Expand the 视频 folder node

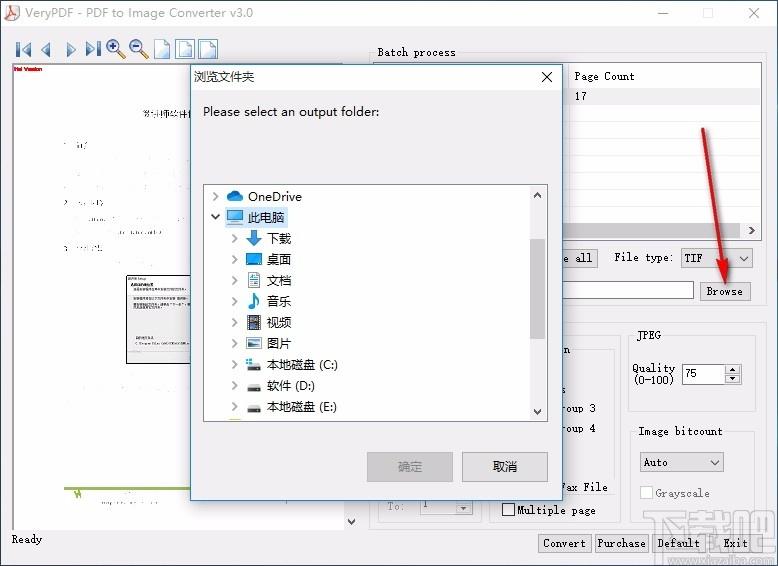[235, 322]
